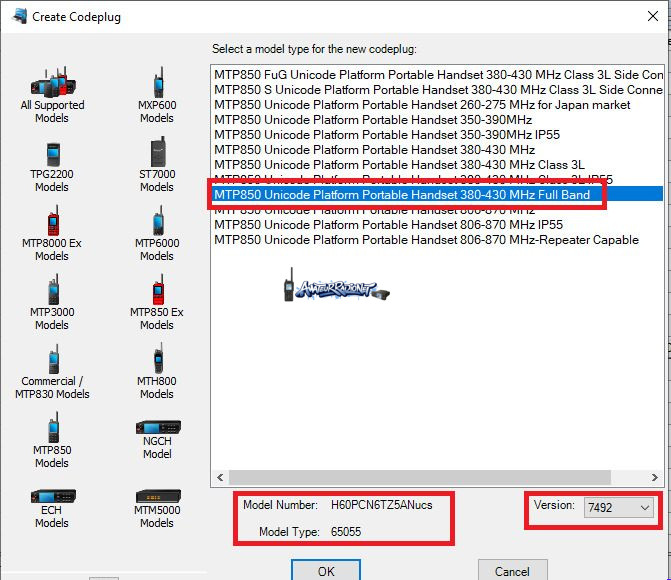Image resolution: width=671 pixels, height=580 pixels.
Task: Select MTP850 FuG Unicode 380-430 MHz Class 3L
Action: pyautogui.click(x=437, y=75)
